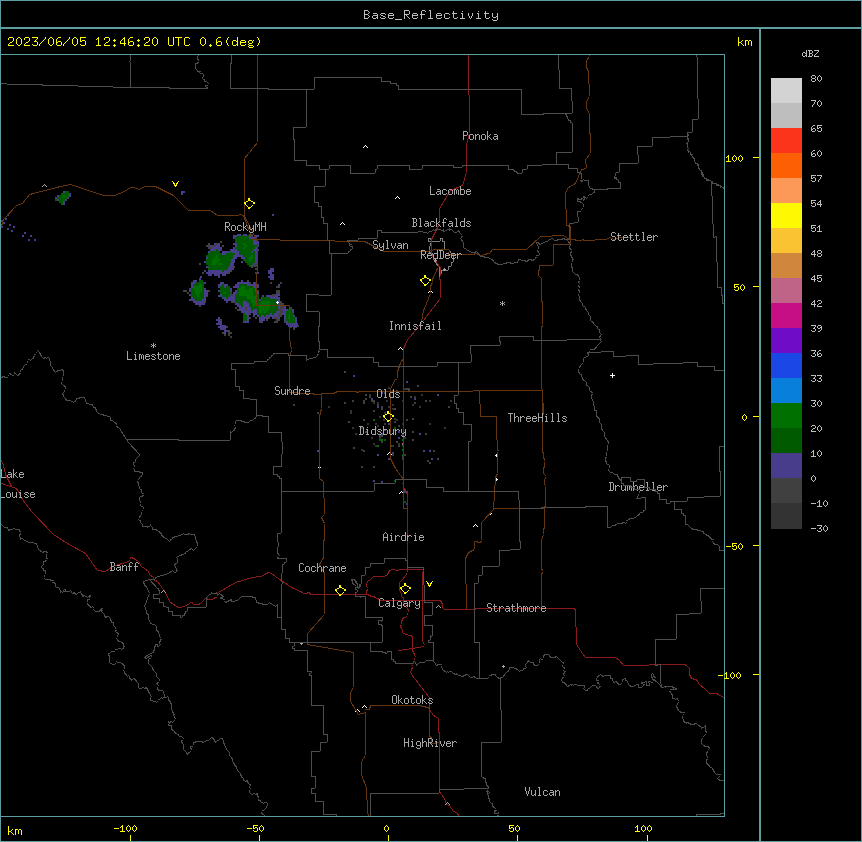Click the ThreeHills label
This screenshot has width=862, height=842.
click(537, 418)
